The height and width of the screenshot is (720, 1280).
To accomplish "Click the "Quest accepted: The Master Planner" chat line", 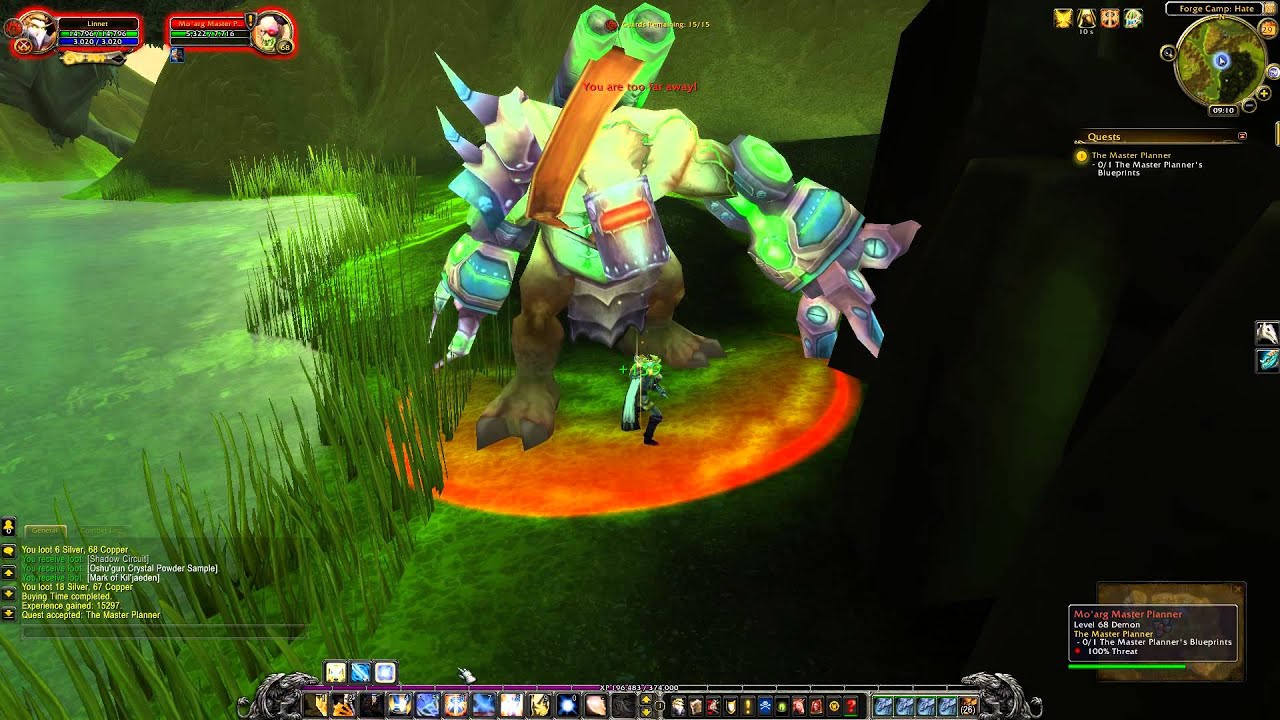I will tap(91, 615).
